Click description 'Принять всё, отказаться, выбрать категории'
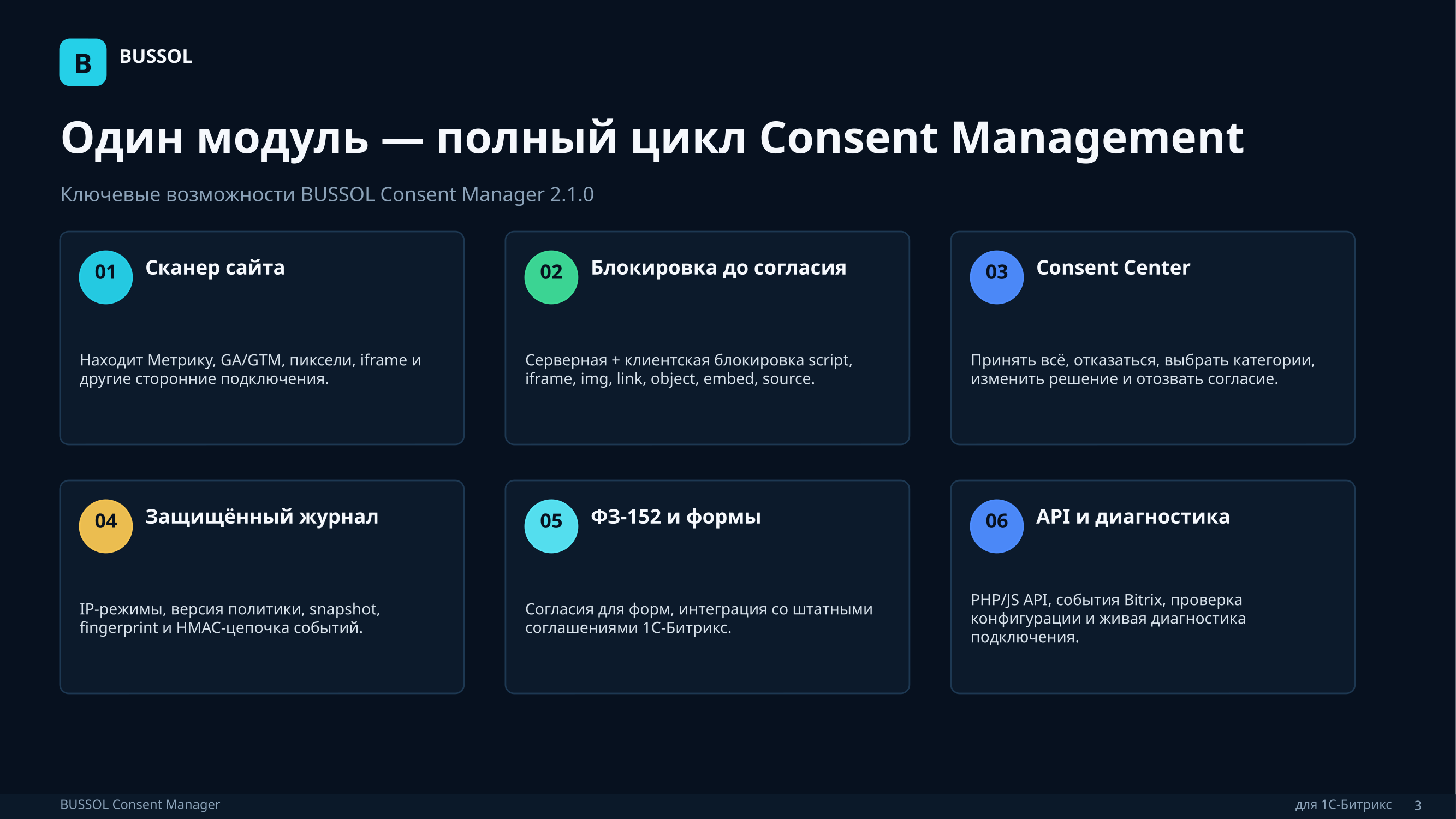 coord(1142,369)
